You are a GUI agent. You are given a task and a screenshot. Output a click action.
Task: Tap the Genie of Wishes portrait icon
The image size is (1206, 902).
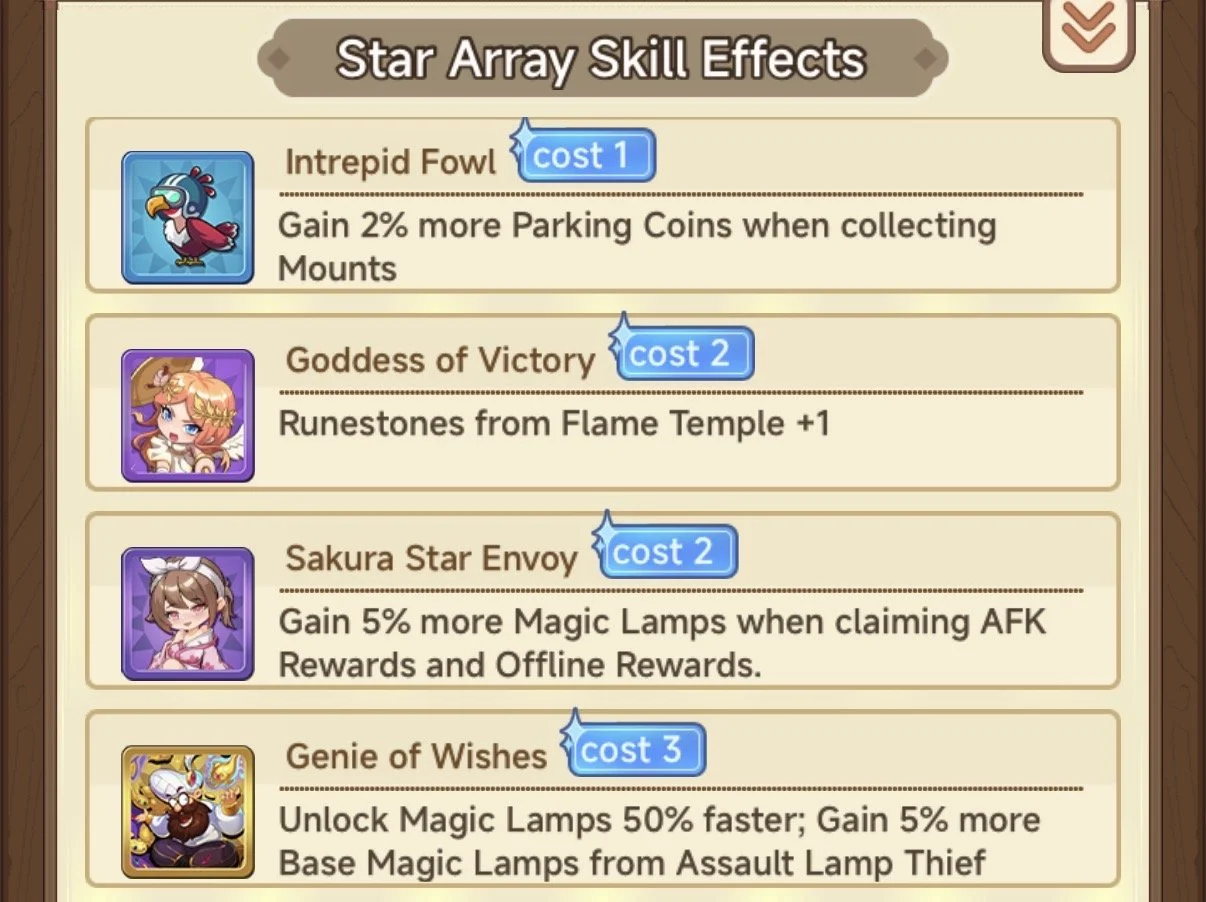tap(188, 811)
